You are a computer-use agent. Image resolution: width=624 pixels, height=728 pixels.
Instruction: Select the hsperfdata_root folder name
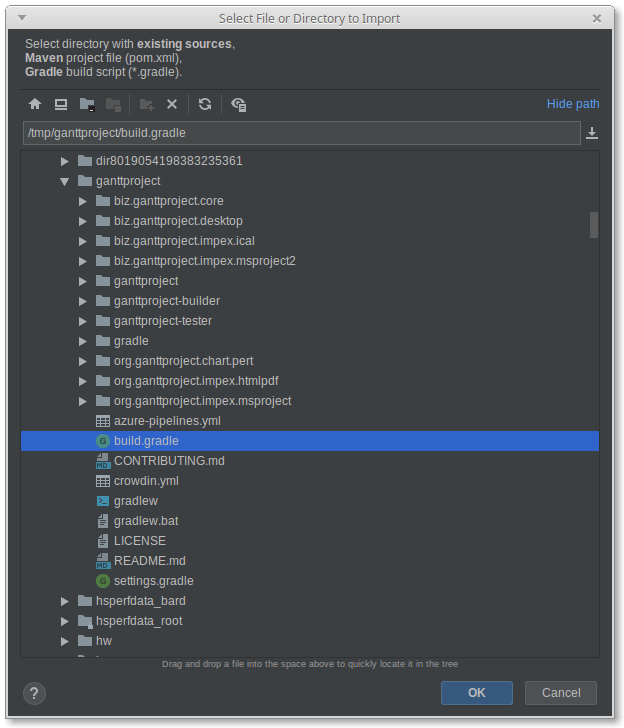[x=139, y=621]
